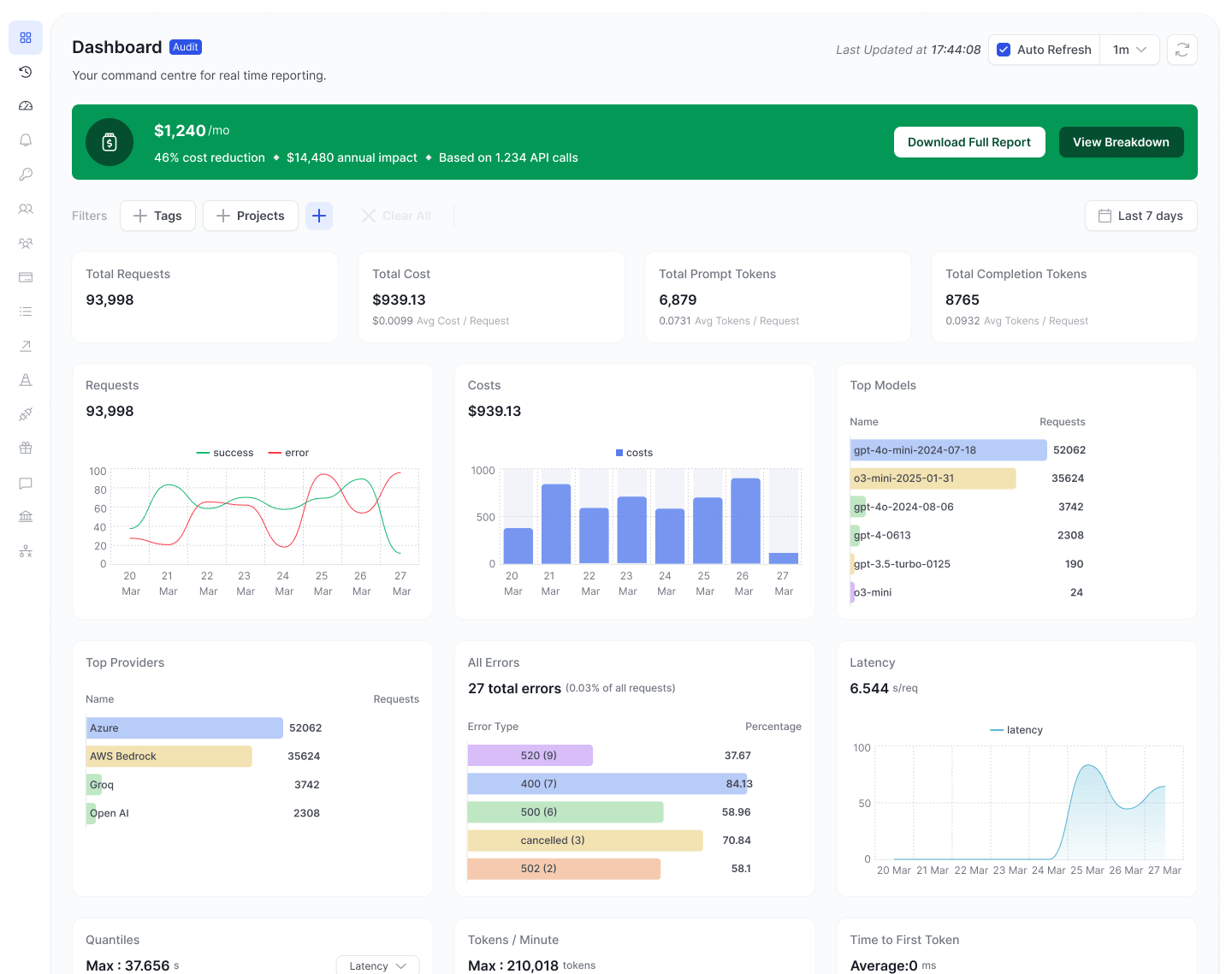The image size is (1232, 974).
Task: Open the key icon in sidebar
Action: (x=26, y=175)
